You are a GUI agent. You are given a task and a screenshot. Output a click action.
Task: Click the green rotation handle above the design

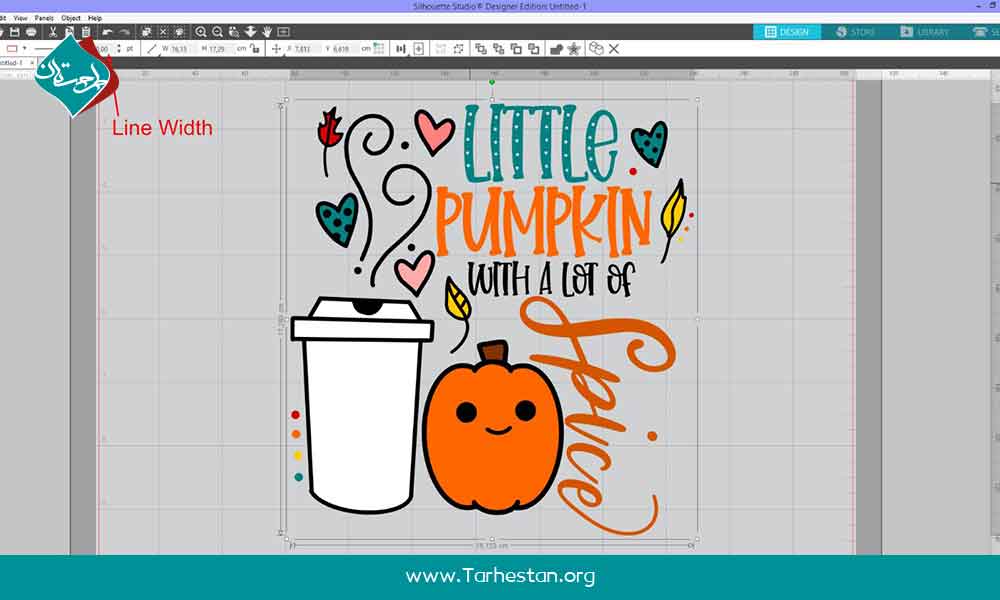492,82
